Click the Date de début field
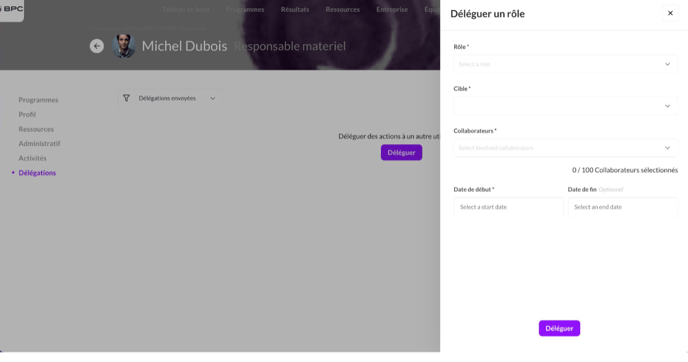 pos(508,207)
